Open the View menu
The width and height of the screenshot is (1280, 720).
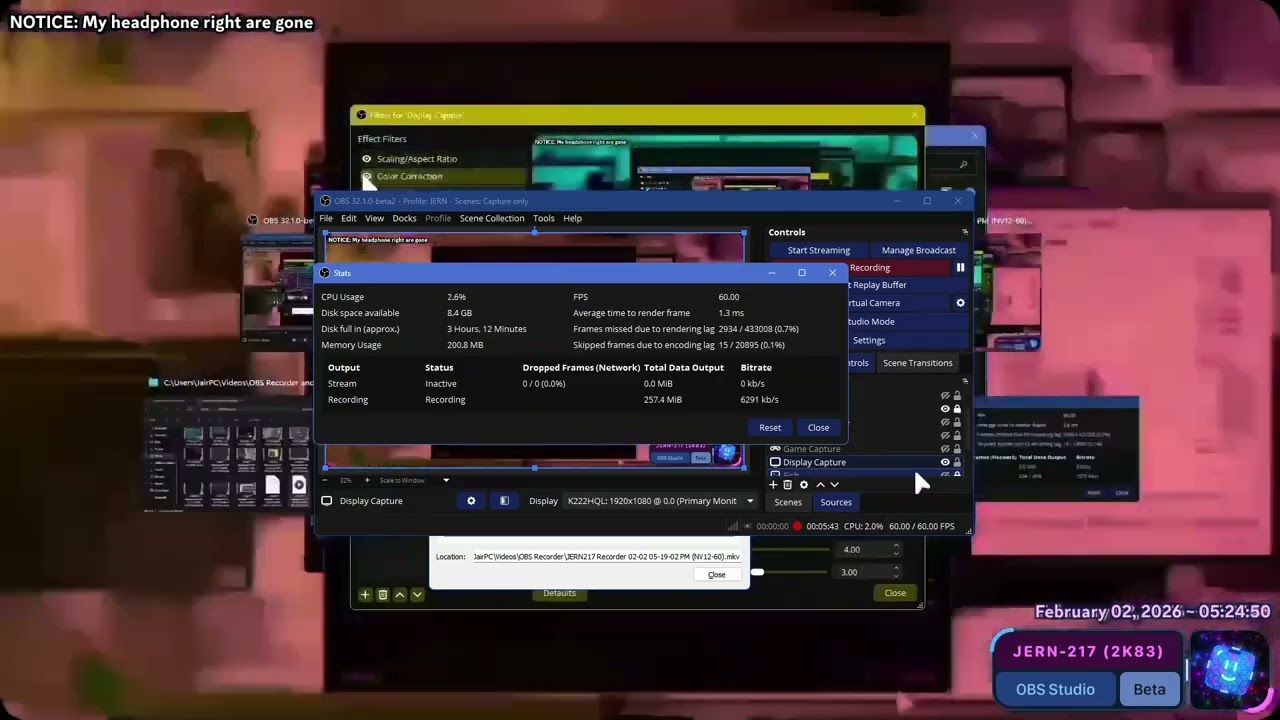coord(374,218)
